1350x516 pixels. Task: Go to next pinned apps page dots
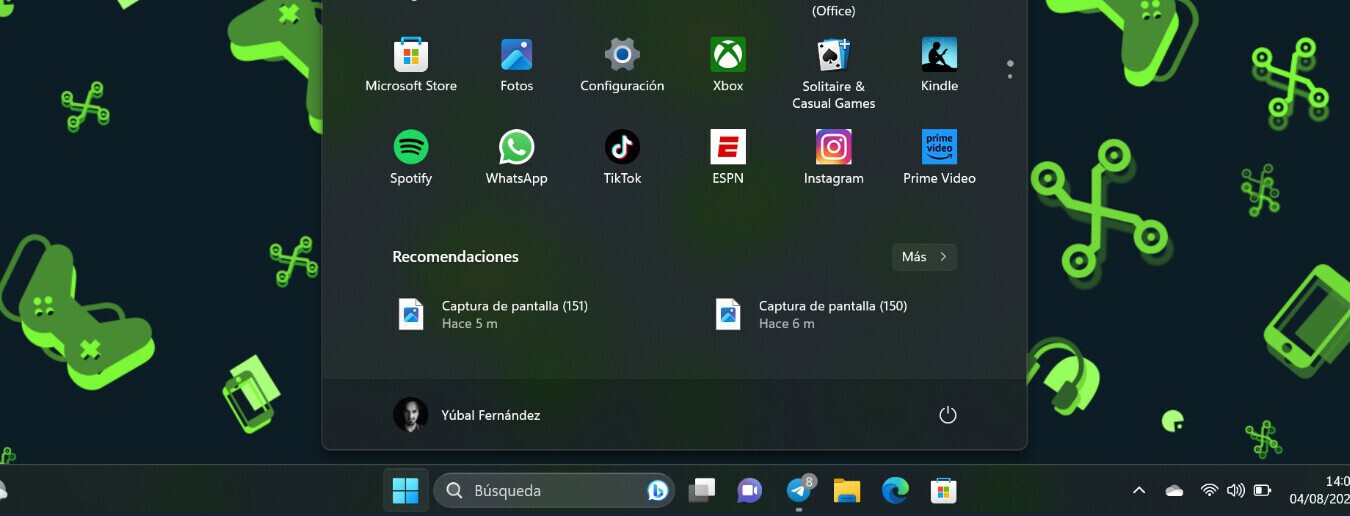(1010, 69)
